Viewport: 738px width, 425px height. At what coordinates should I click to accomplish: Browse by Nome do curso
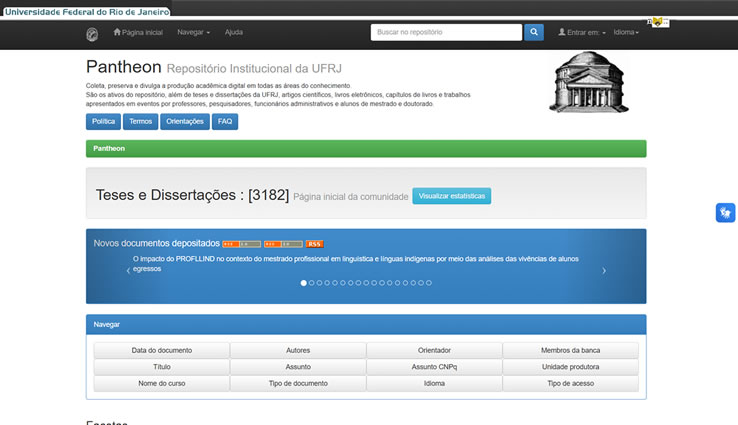(162, 383)
